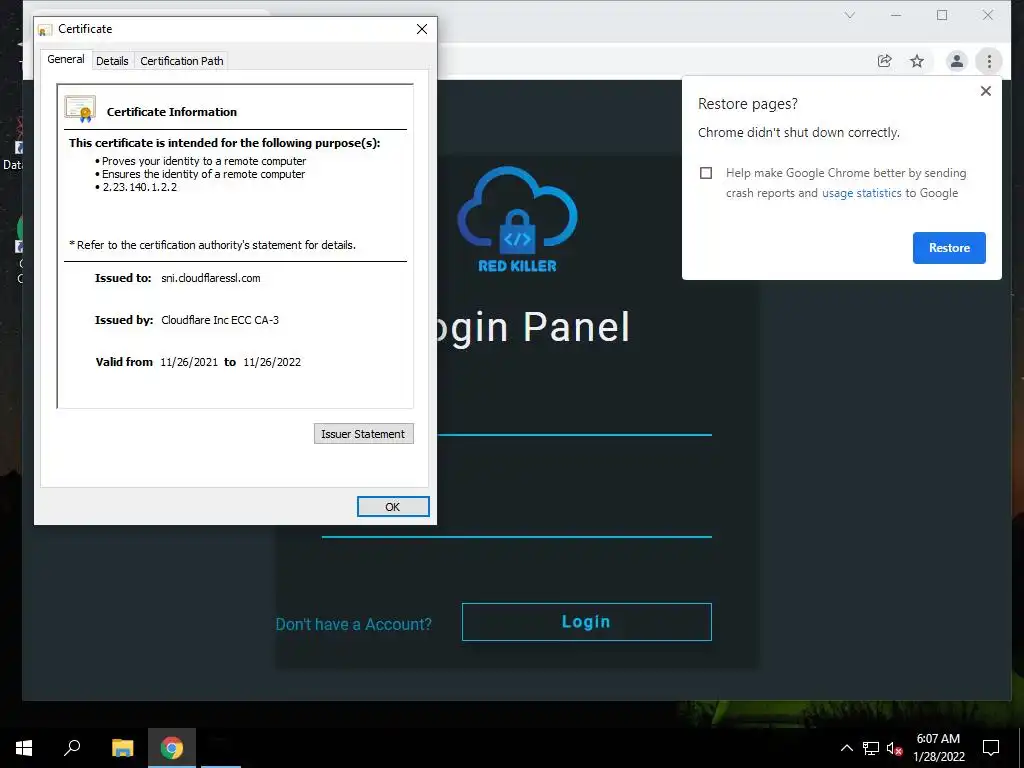Switch to the Details tab

pos(112,61)
